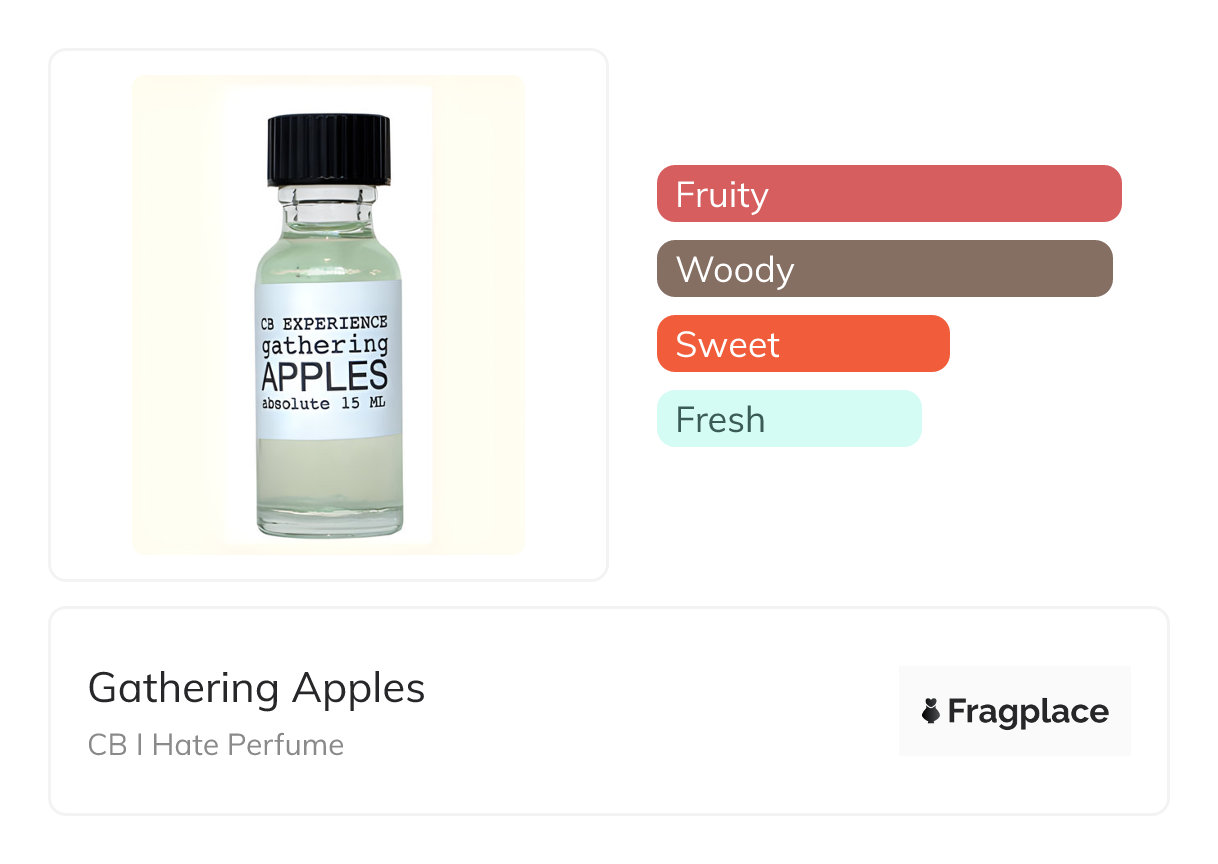Click large APPLES text on bottle label
The width and height of the screenshot is (1218, 864).
325,376
